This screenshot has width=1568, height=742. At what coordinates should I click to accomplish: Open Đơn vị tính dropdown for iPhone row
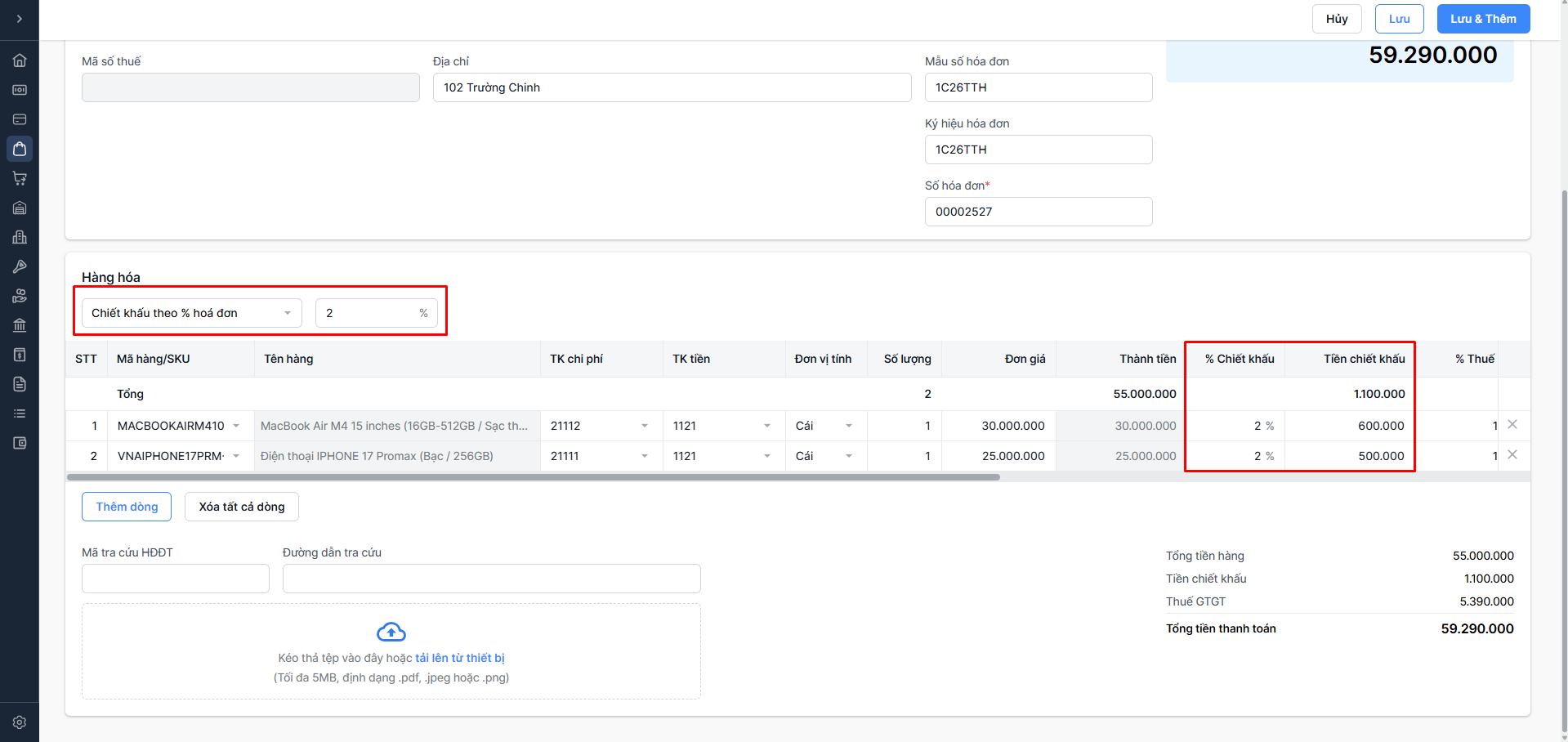pos(848,456)
